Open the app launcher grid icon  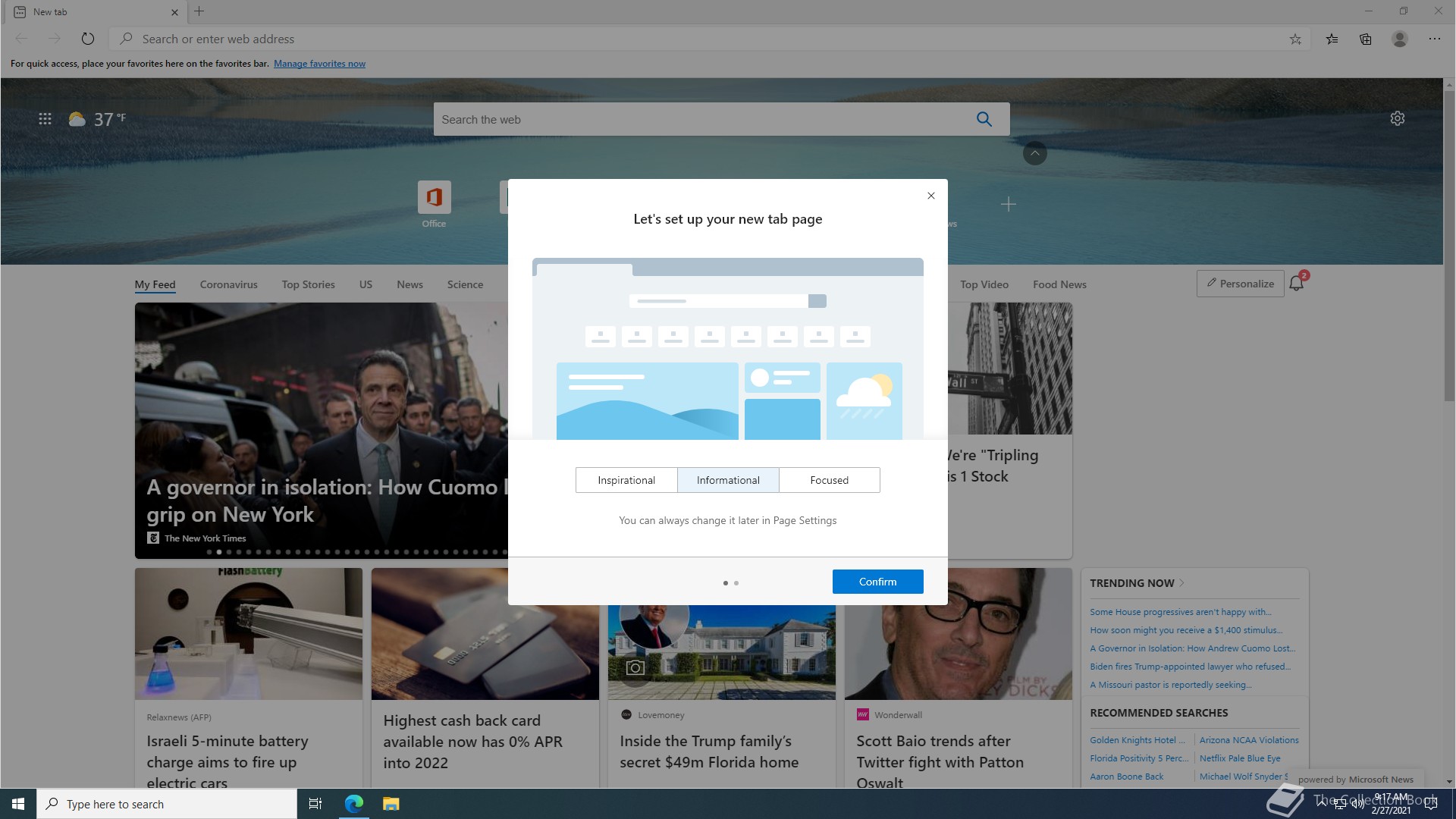click(45, 119)
